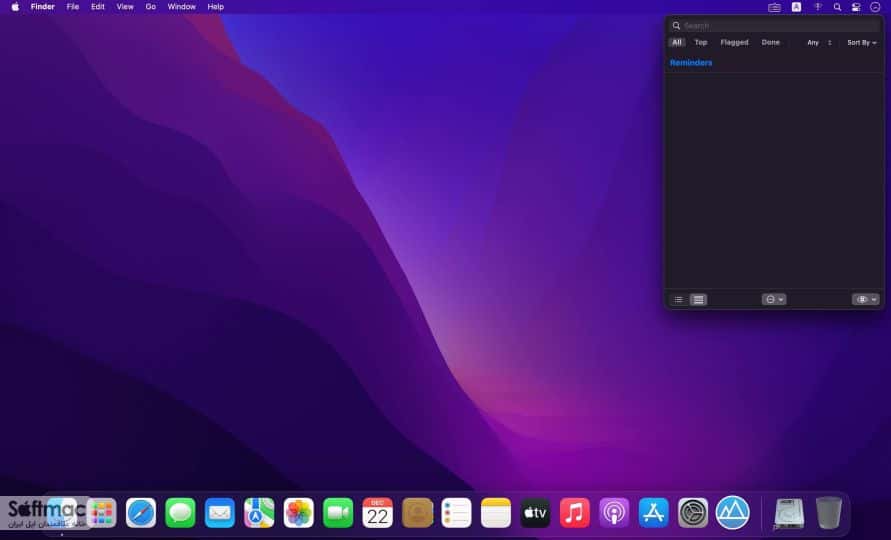Open System Preferences from the Dock
Viewport: 891px width, 540px height.
693,513
